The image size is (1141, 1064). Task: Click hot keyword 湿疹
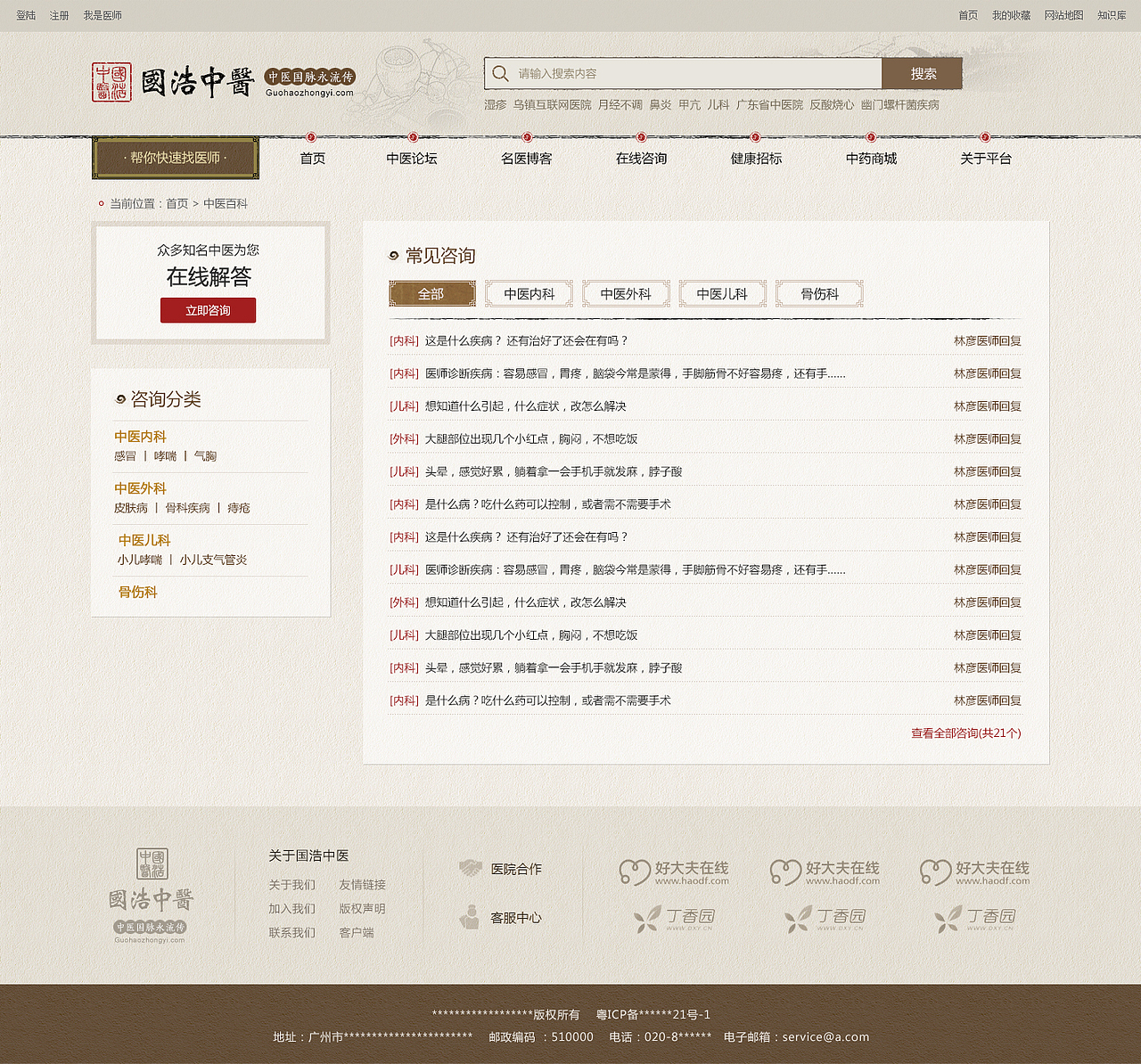pos(496,104)
